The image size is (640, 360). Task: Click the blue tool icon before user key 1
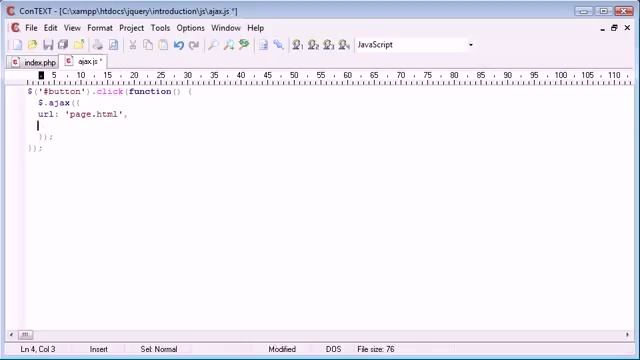pyautogui.click(x=278, y=45)
